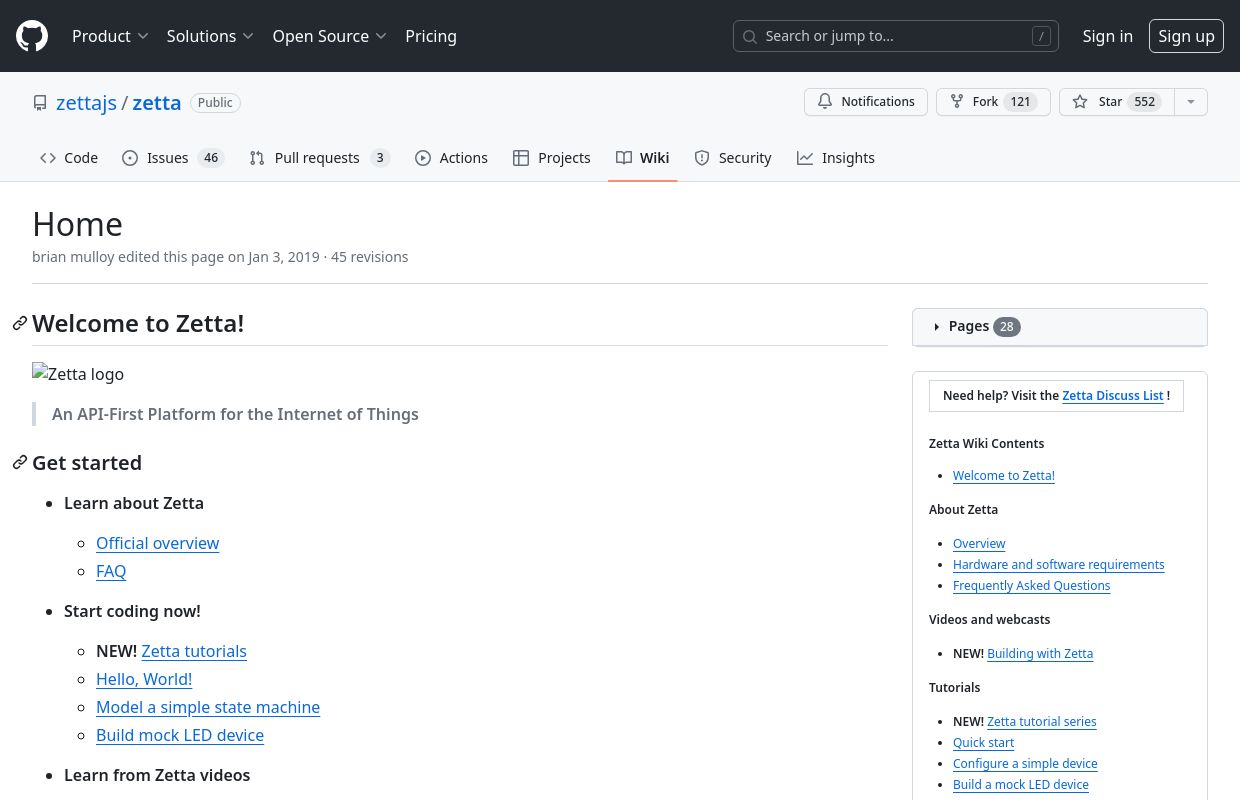Open the Security tab

733,158
